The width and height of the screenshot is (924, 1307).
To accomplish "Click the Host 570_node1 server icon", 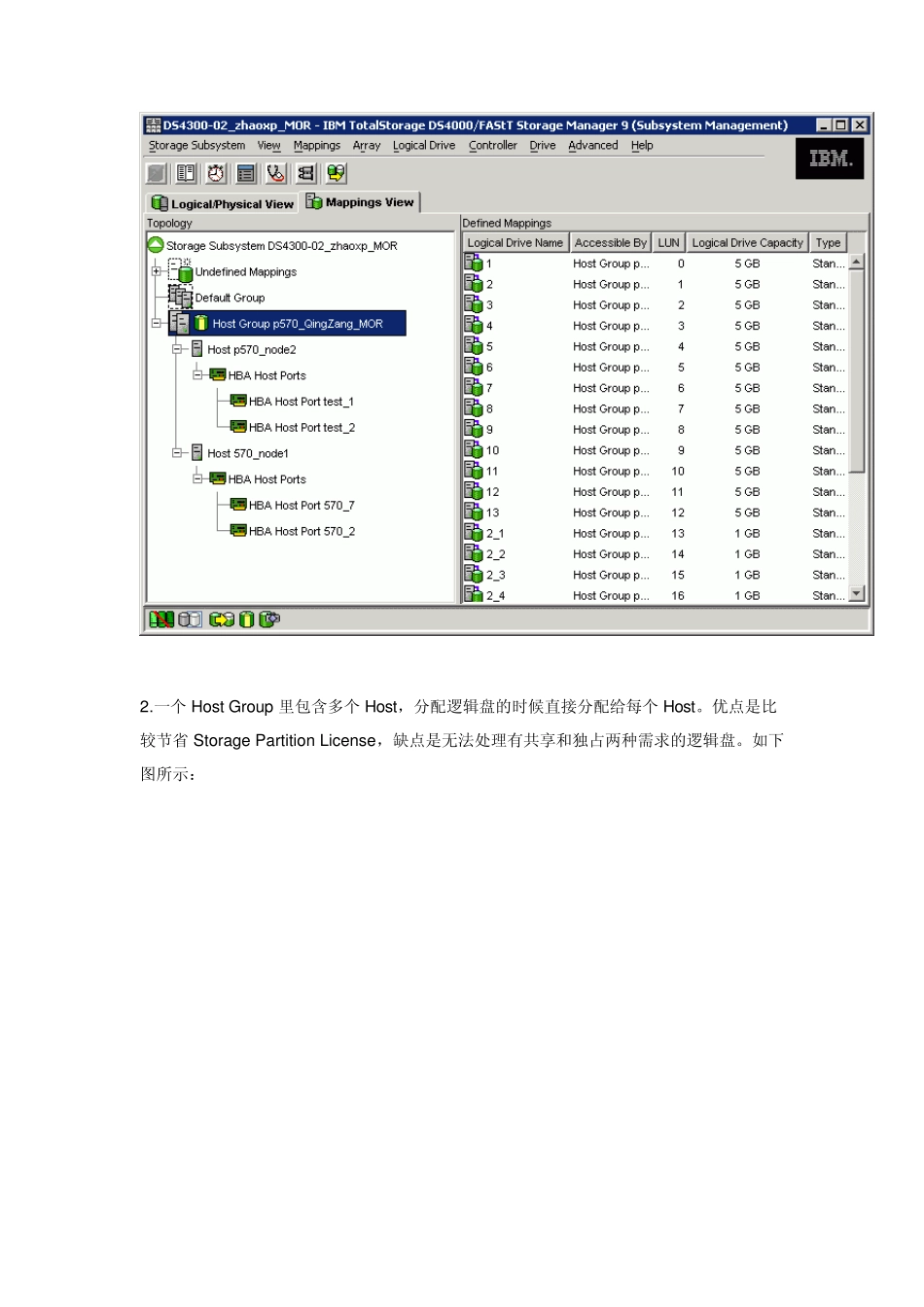I will (x=197, y=453).
